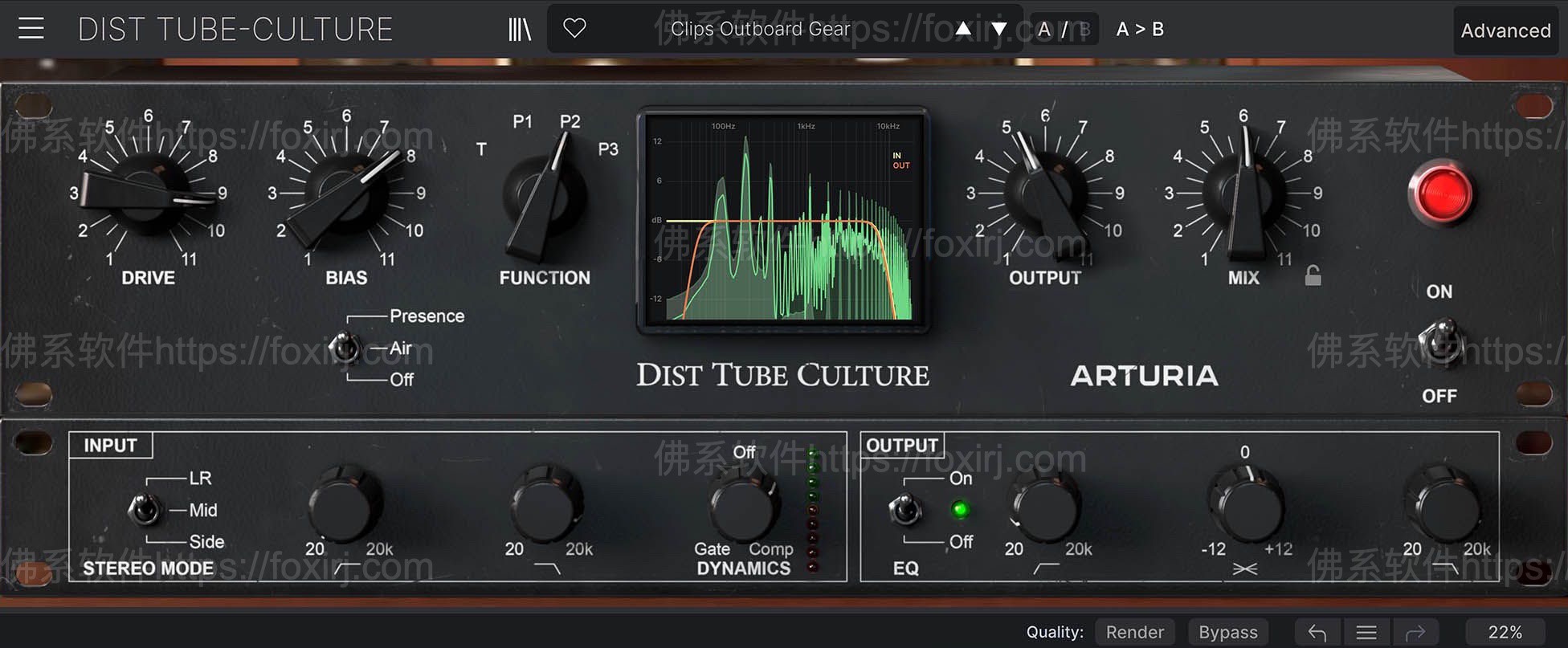Favorite the preset with the heart icon
1568x648 pixels.
[574, 29]
